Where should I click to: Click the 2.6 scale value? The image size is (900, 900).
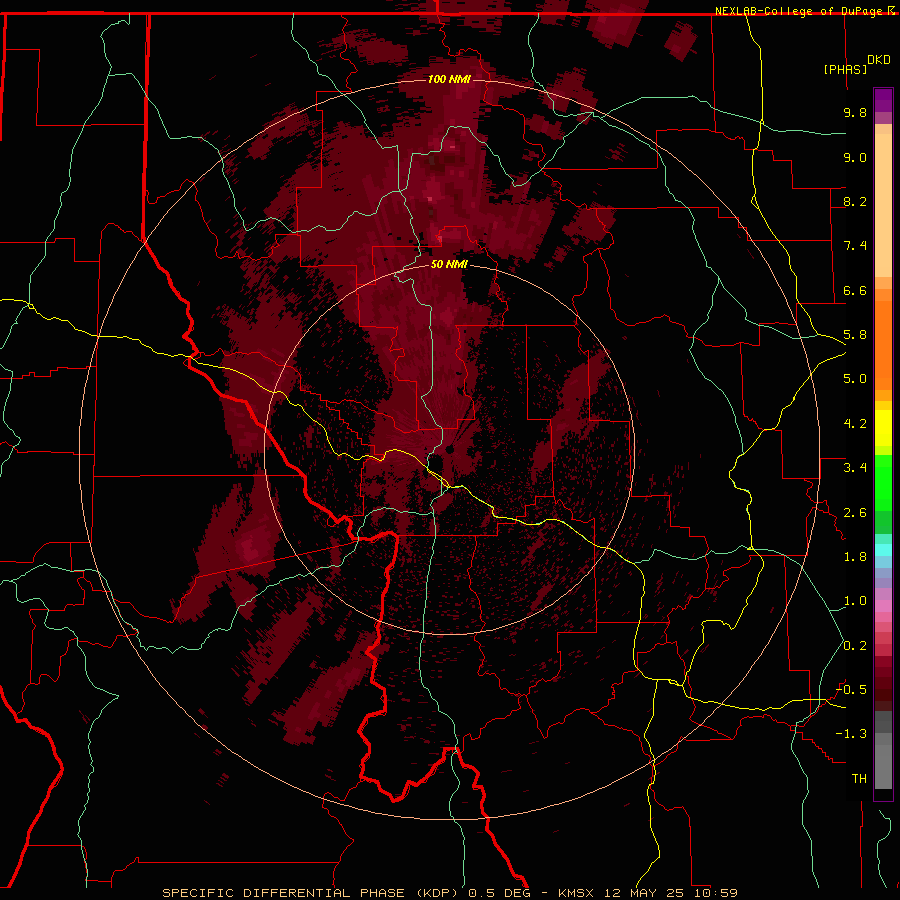pyautogui.click(x=855, y=513)
